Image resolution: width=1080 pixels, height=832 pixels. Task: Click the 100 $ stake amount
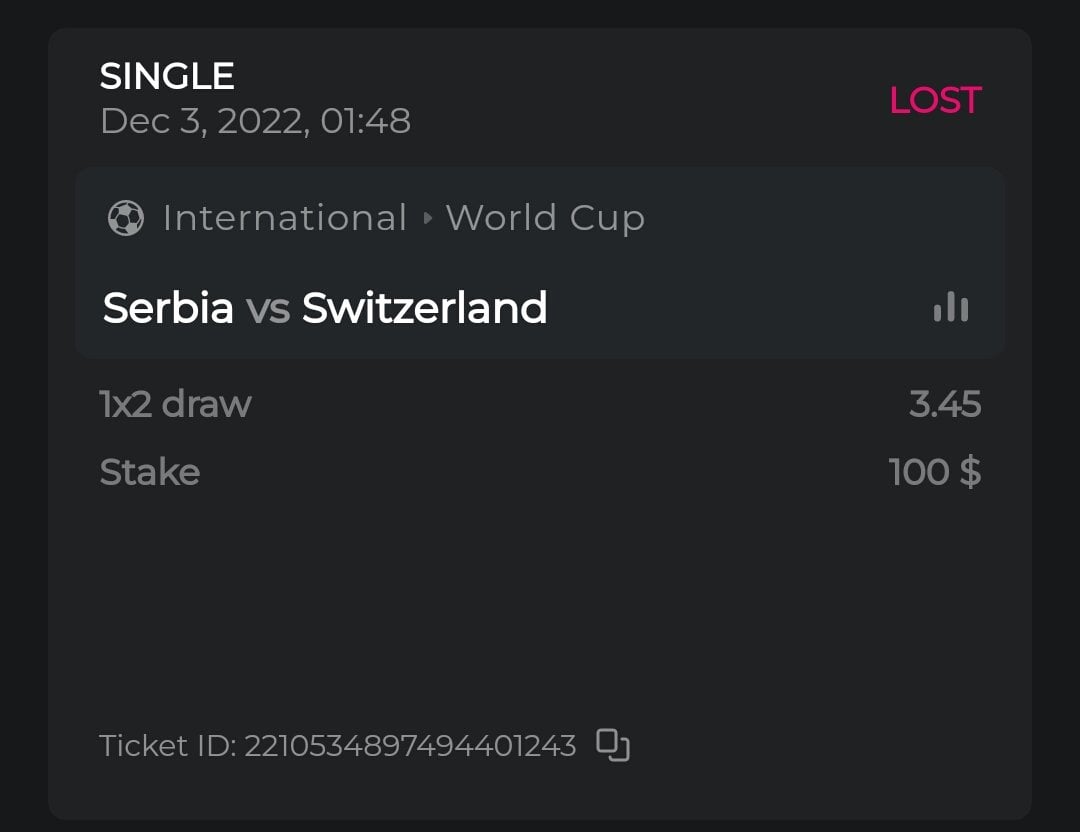tap(935, 472)
